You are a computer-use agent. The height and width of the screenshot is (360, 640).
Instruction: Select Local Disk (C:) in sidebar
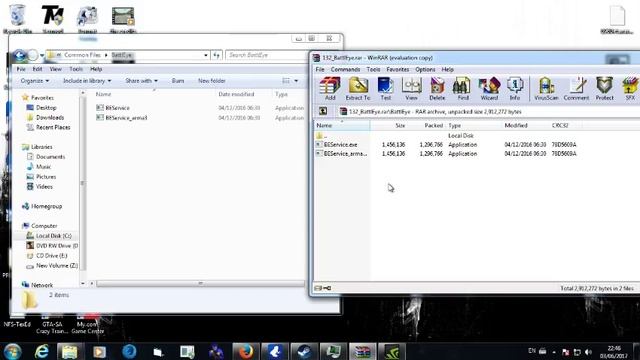click(x=49, y=236)
